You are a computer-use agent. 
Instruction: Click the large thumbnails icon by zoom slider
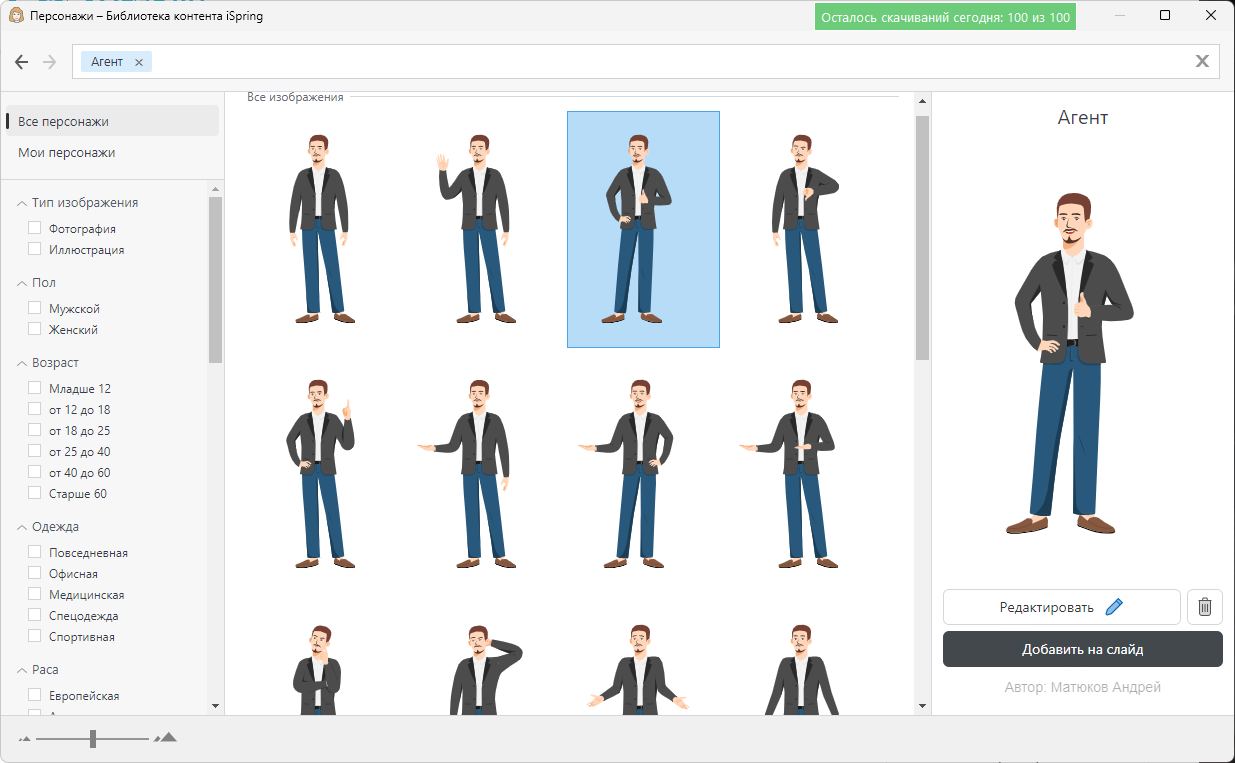click(166, 738)
